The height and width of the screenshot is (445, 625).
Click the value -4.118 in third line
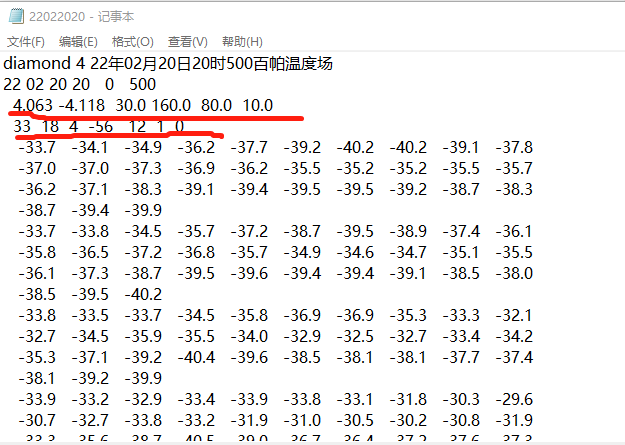coord(82,105)
